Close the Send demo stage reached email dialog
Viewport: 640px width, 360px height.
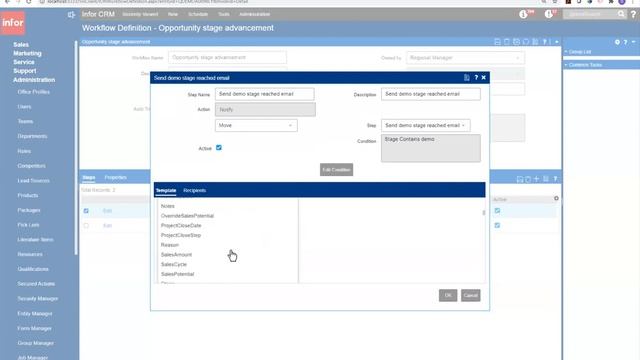click(484, 78)
